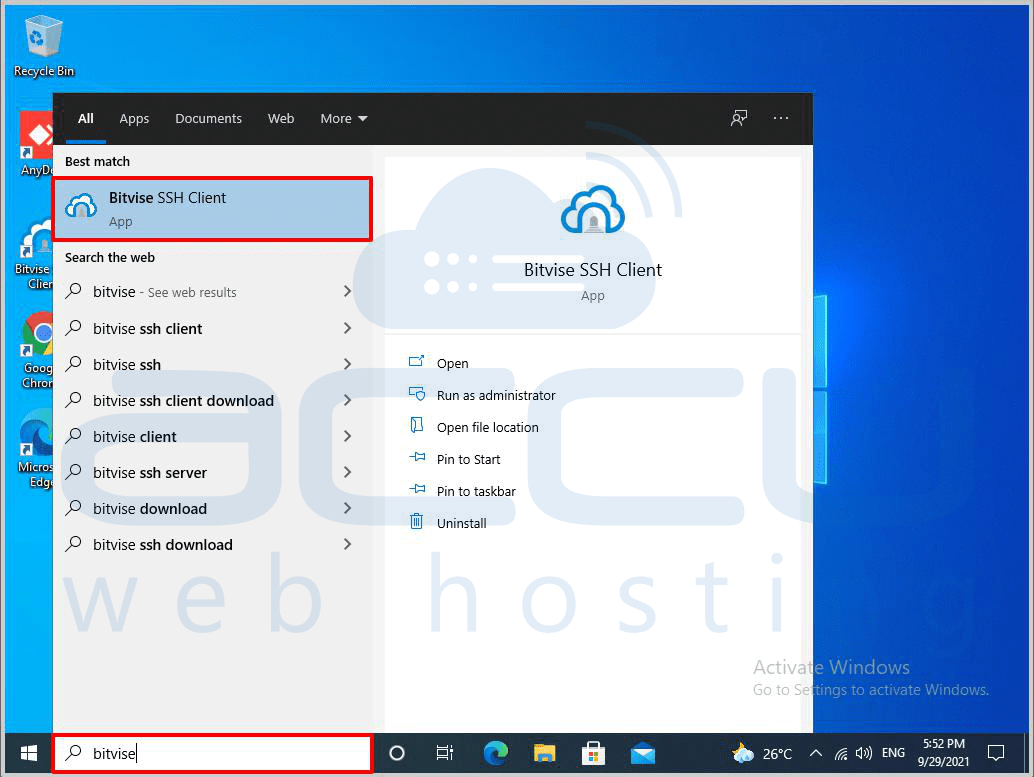This screenshot has width=1034, height=777.
Task: Expand arrow beside 'bitvise client'
Action: click(x=348, y=436)
